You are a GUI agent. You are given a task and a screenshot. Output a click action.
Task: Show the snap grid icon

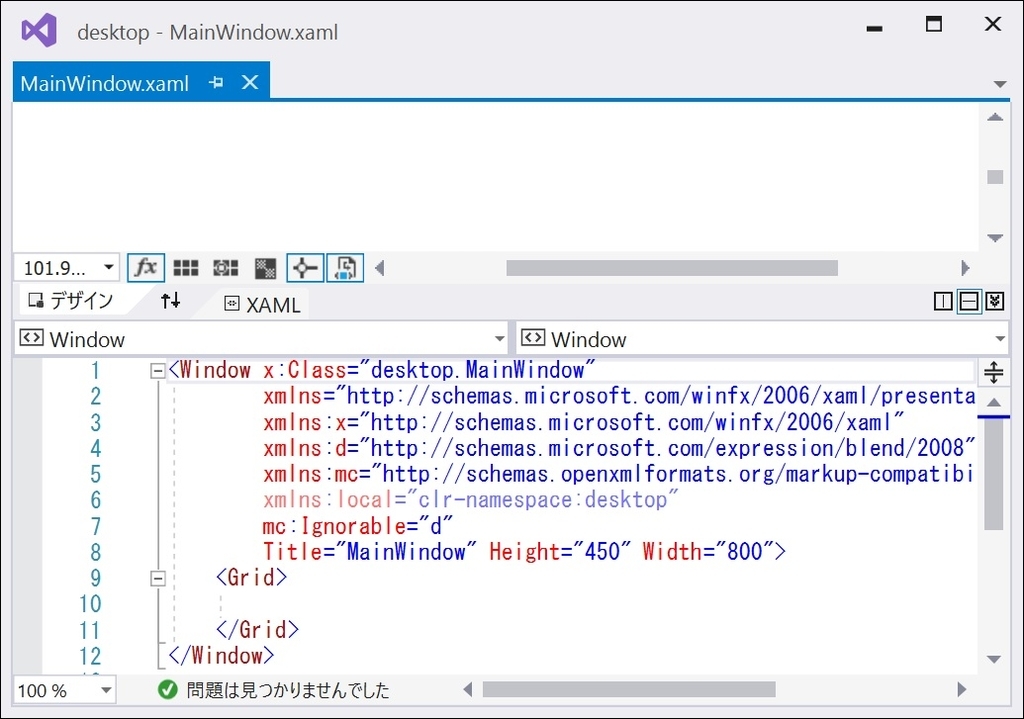[x=186, y=268]
